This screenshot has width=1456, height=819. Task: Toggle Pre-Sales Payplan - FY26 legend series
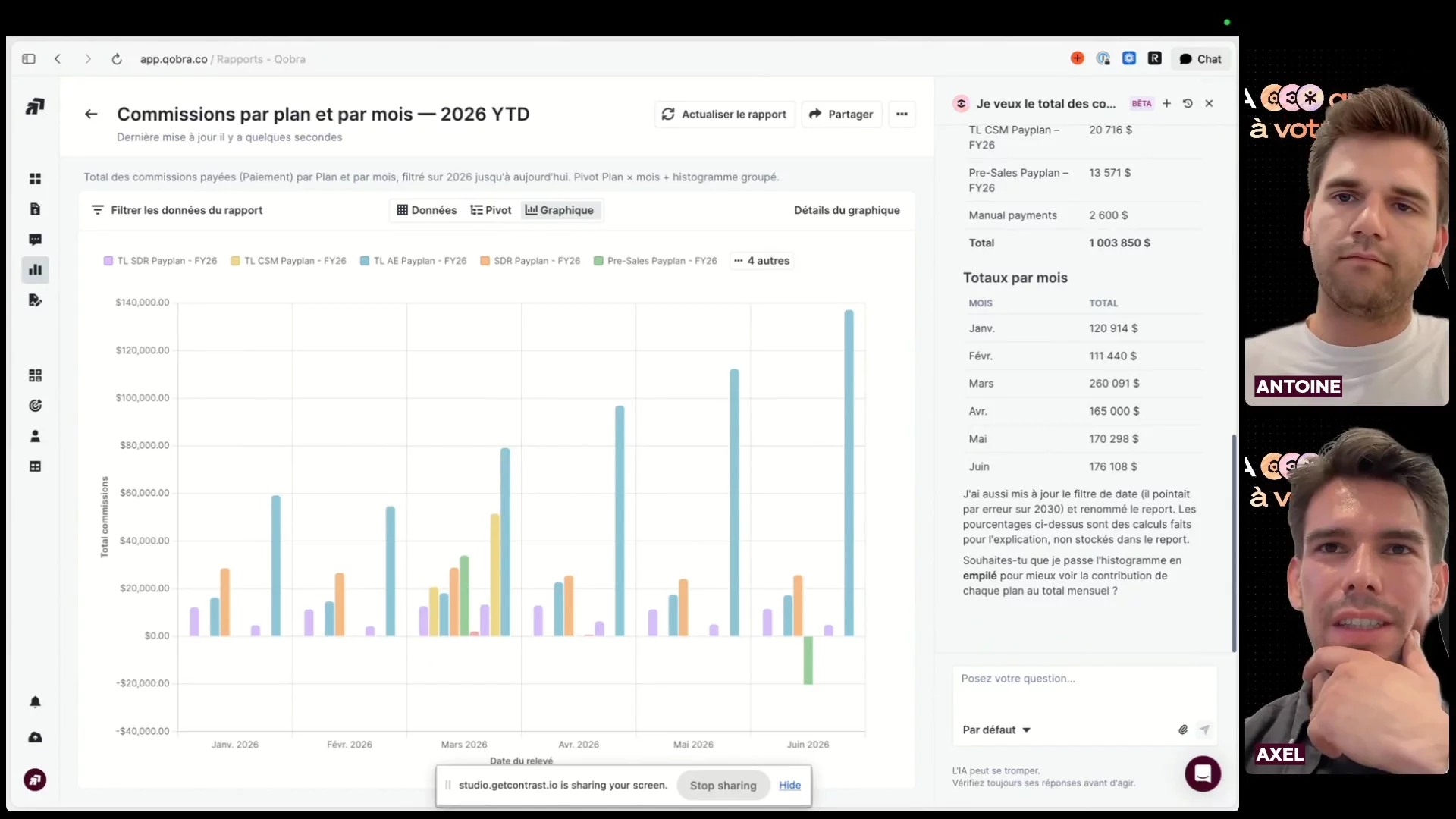click(655, 261)
